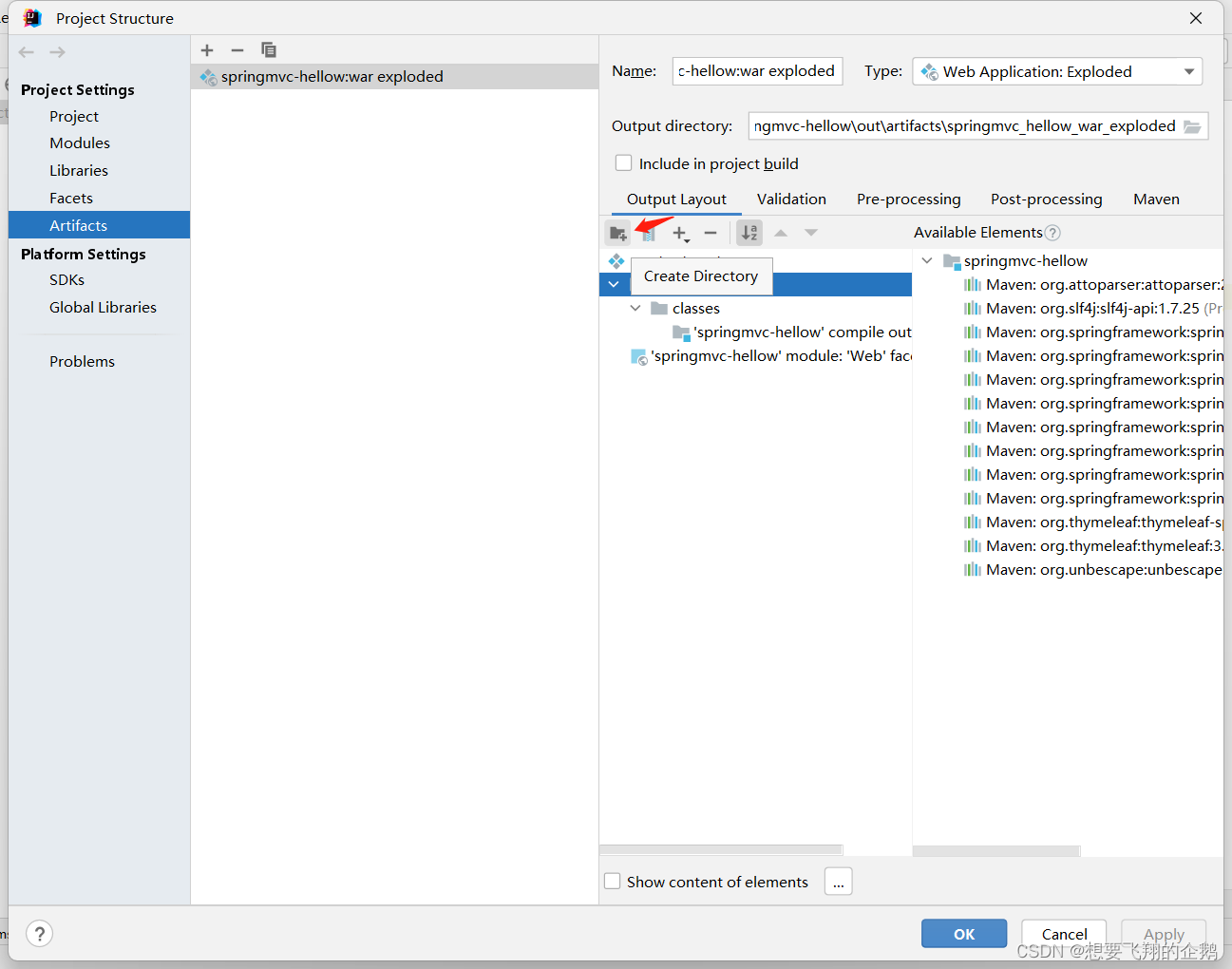Collapse springmvc-hellow in Available Elements
Viewport: 1232px width, 969px height.
pos(927,260)
